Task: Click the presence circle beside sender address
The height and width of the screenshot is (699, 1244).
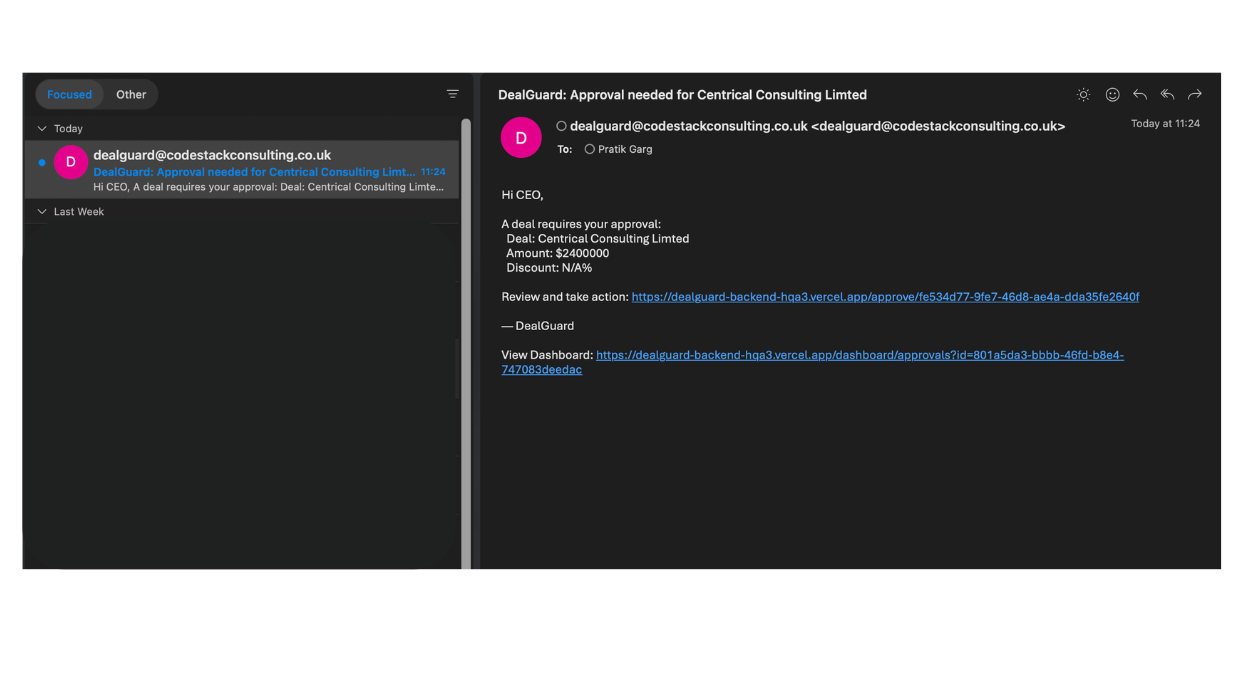Action: tap(561, 126)
